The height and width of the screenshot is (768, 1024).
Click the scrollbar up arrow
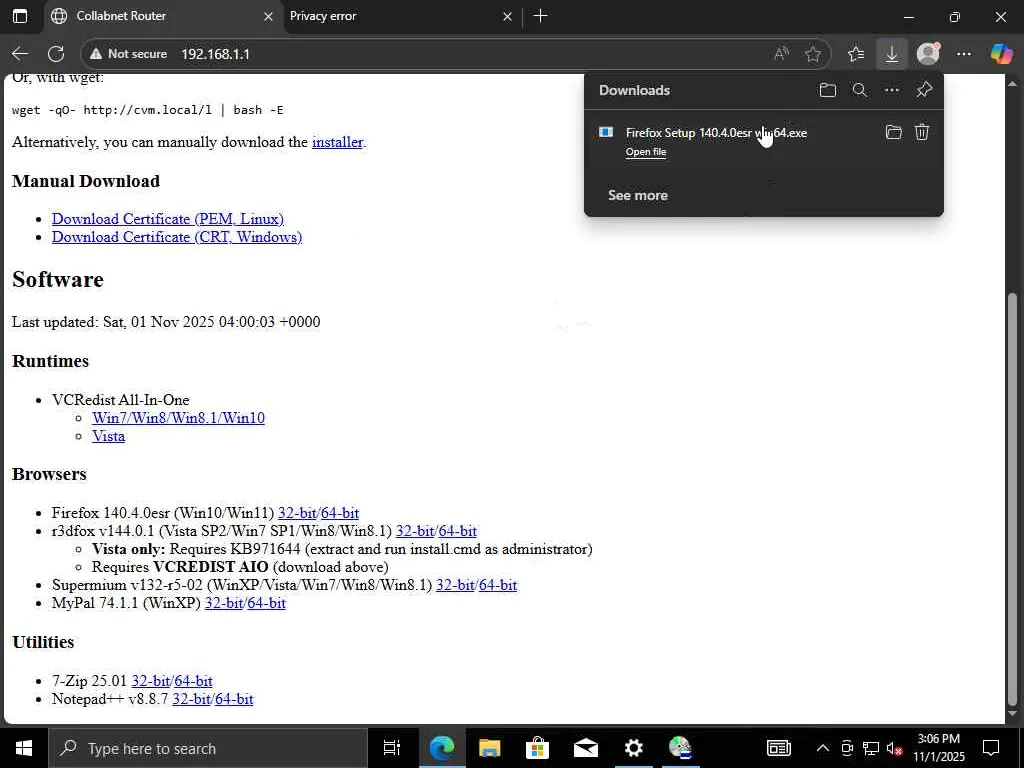(1013, 83)
